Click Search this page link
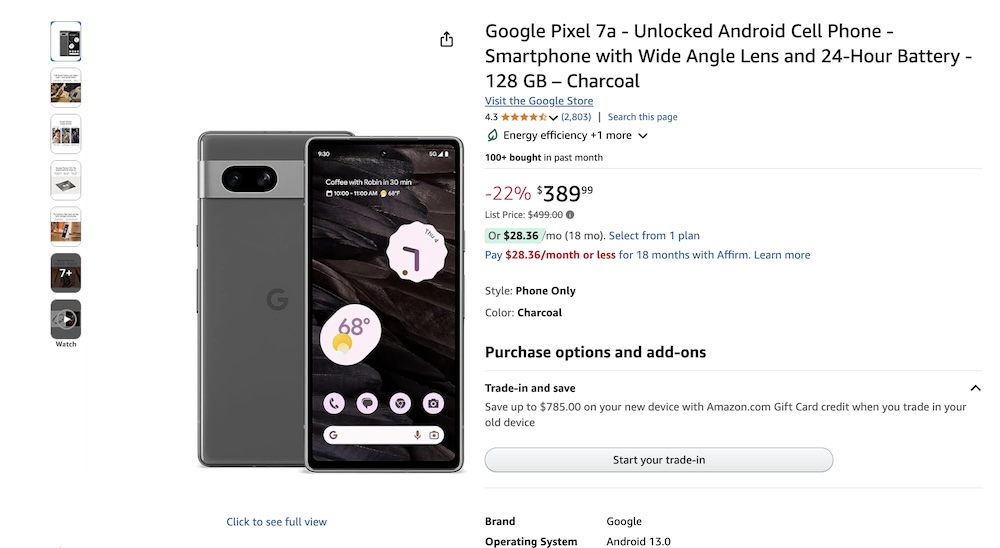The width and height of the screenshot is (1000, 548). coord(642,117)
